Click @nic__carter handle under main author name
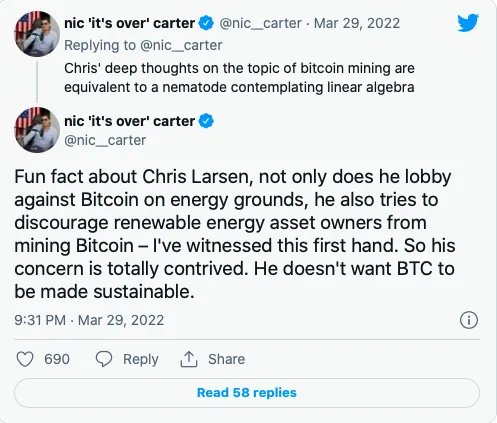 (x=105, y=140)
